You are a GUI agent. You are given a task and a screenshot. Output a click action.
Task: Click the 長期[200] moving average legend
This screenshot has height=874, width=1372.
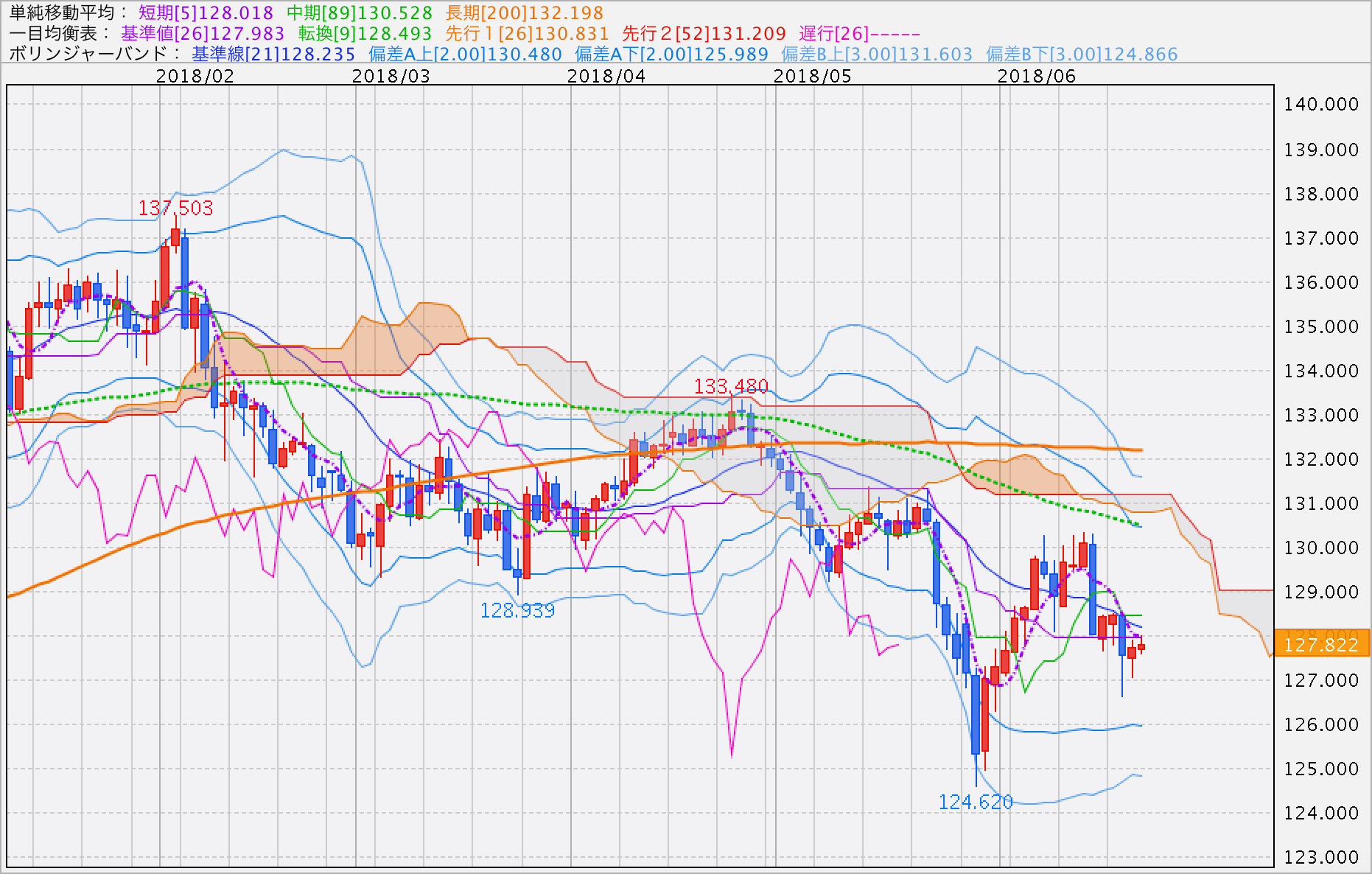tap(524, 13)
